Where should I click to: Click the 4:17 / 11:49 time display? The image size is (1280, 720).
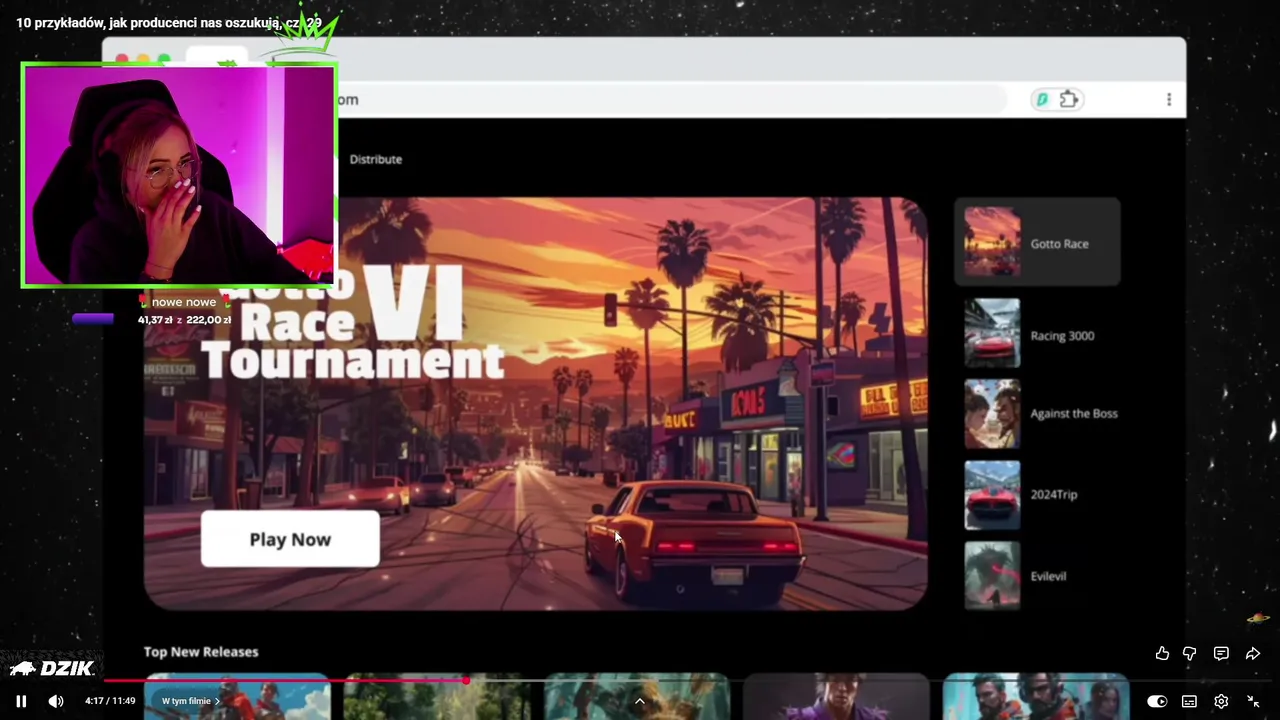point(110,701)
